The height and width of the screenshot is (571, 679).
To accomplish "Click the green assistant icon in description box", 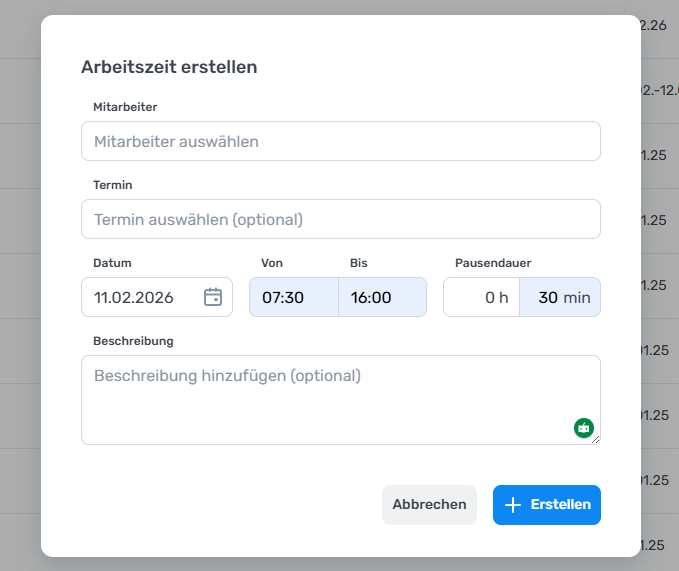I will [x=584, y=428].
